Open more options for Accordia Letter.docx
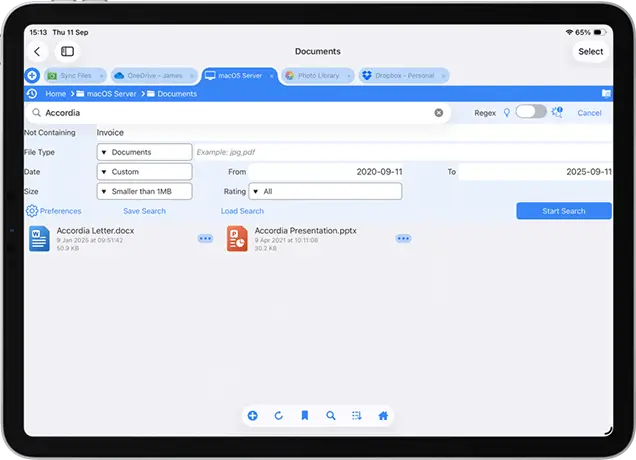The image size is (636, 460). click(x=205, y=239)
